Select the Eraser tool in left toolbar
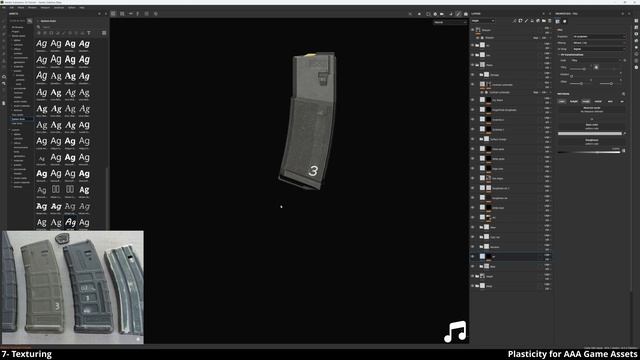The width and height of the screenshot is (640, 360). coord(4,28)
